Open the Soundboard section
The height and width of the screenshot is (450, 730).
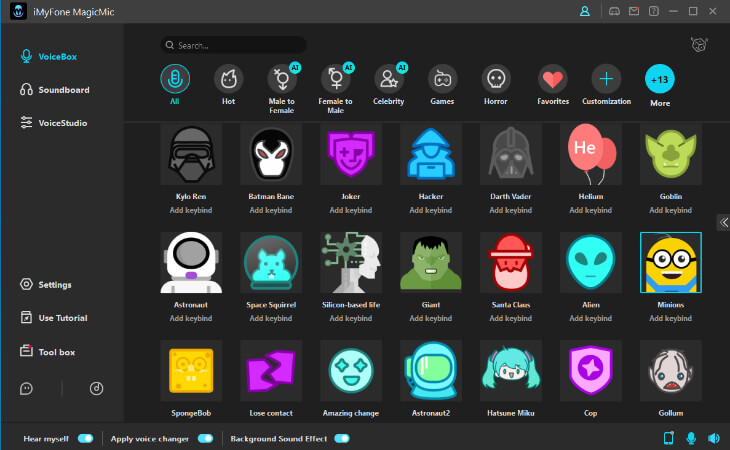click(x=54, y=90)
